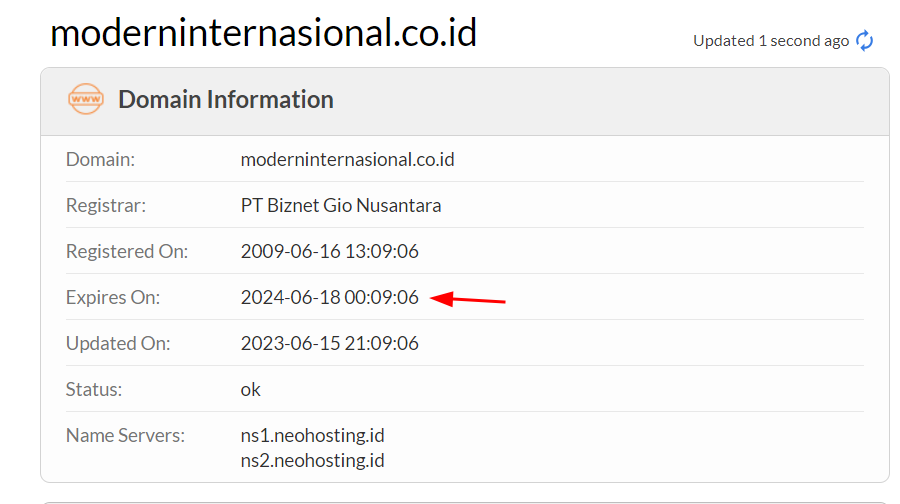Image resolution: width=900 pixels, height=504 pixels.
Task: Click the registrar name PT Biznet Gio Nusantara
Action: [x=341, y=205]
